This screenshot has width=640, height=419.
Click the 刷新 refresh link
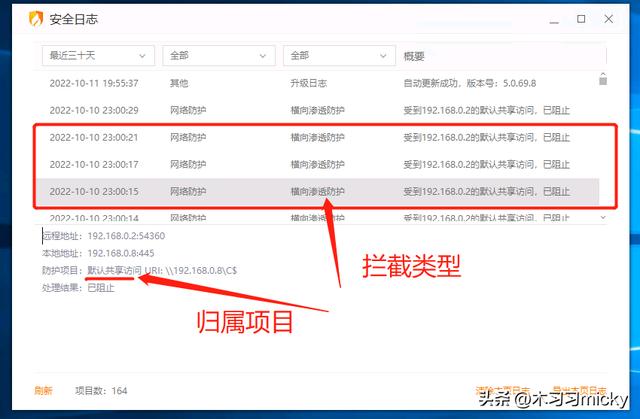(x=43, y=391)
